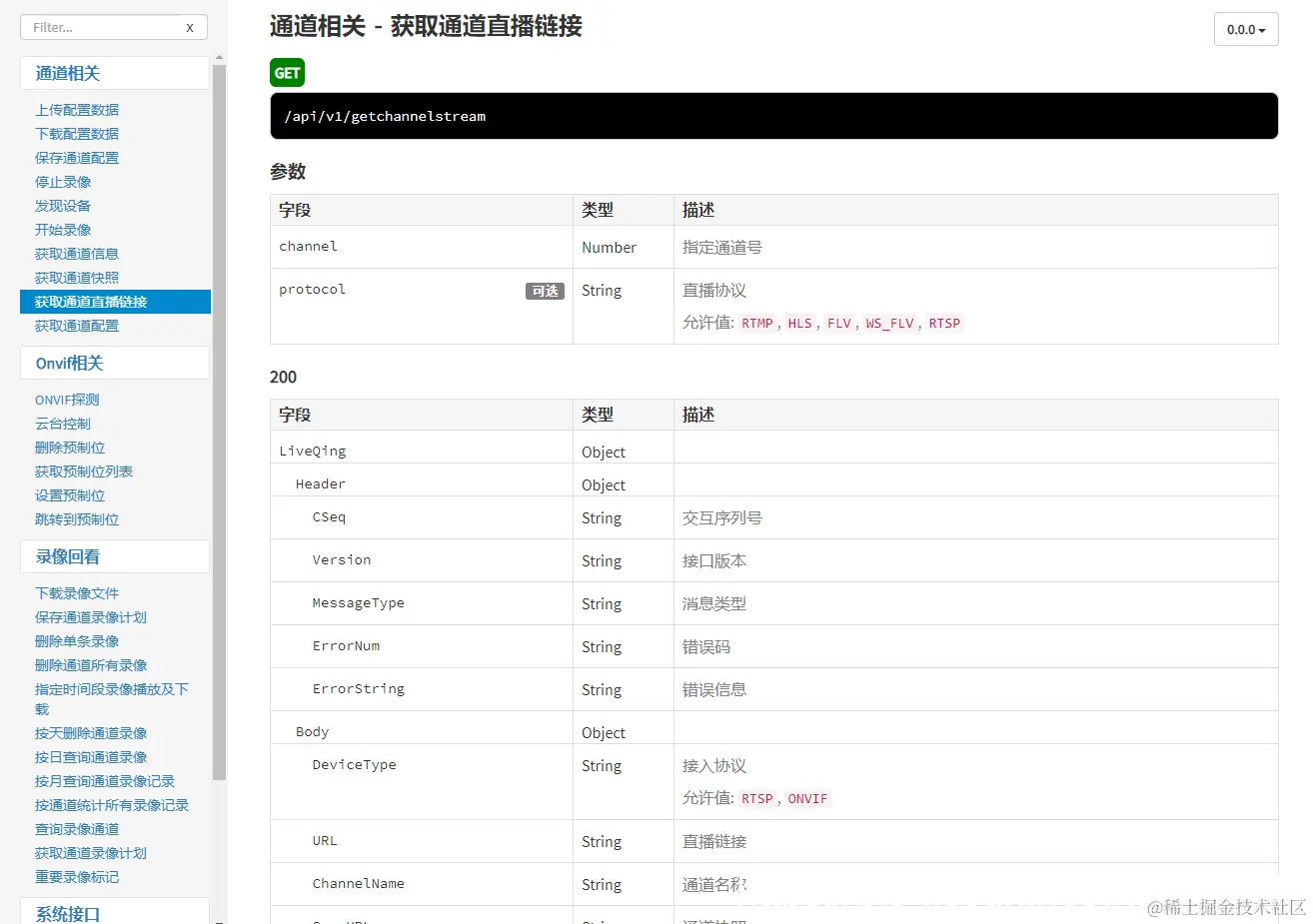Screen dimensions: 1313x924
Task: Click the CSeq field name
Action: (x=329, y=517)
